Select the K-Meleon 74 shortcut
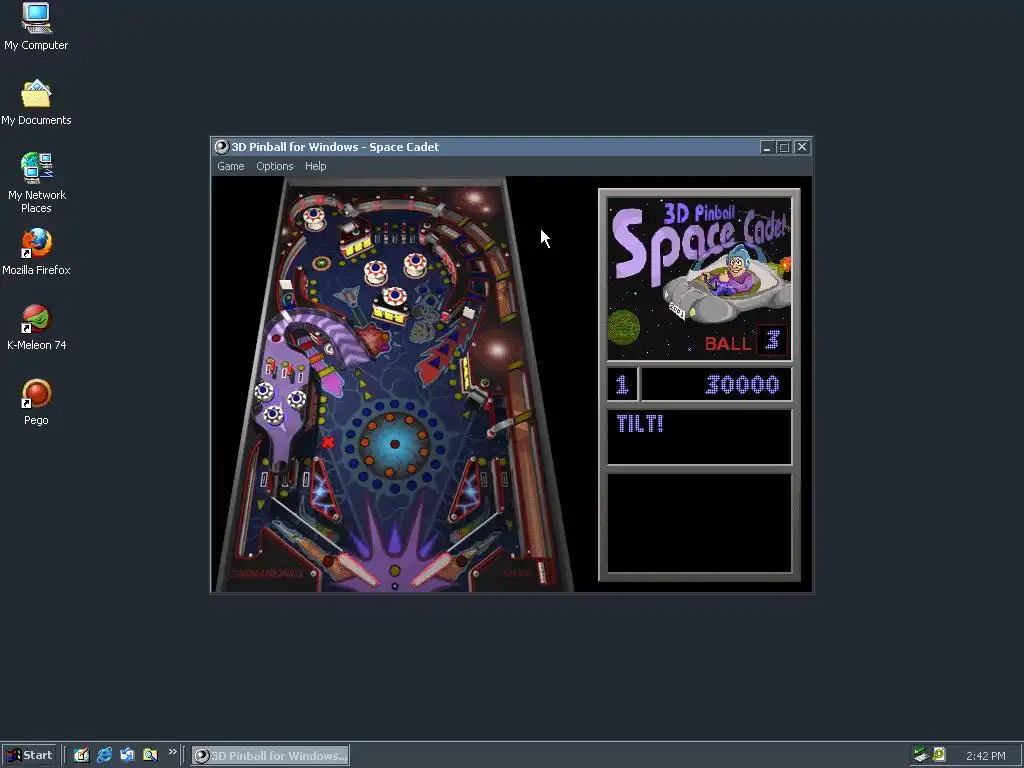The height and width of the screenshot is (768, 1024). tap(36, 327)
